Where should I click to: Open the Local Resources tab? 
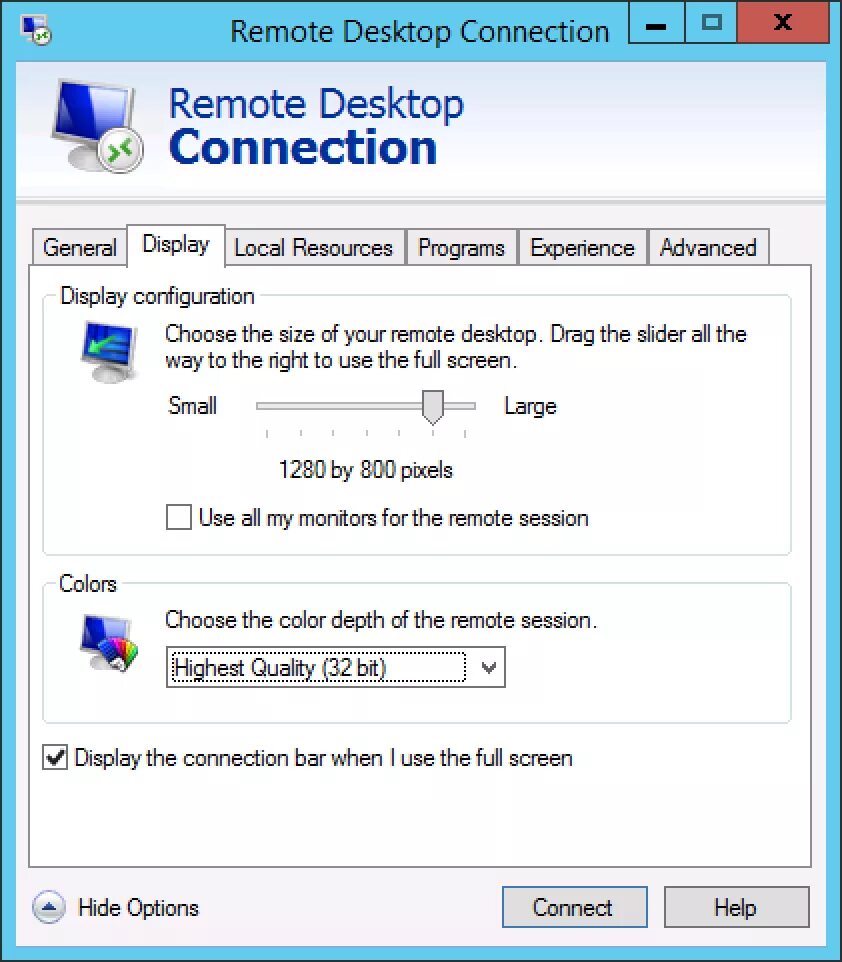pos(314,247)
